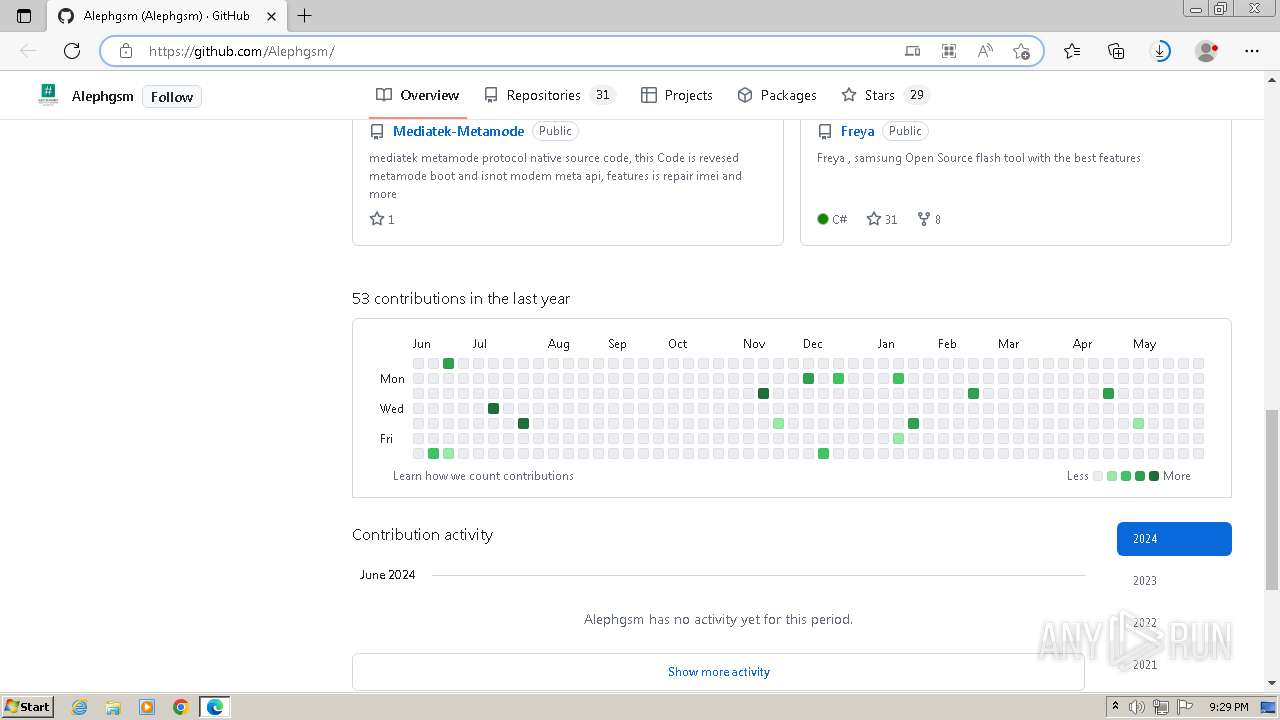This screenshot has width=1280, height=720.
Task: Close the Alephgsm GitHub tab
Action: (271, 16)
